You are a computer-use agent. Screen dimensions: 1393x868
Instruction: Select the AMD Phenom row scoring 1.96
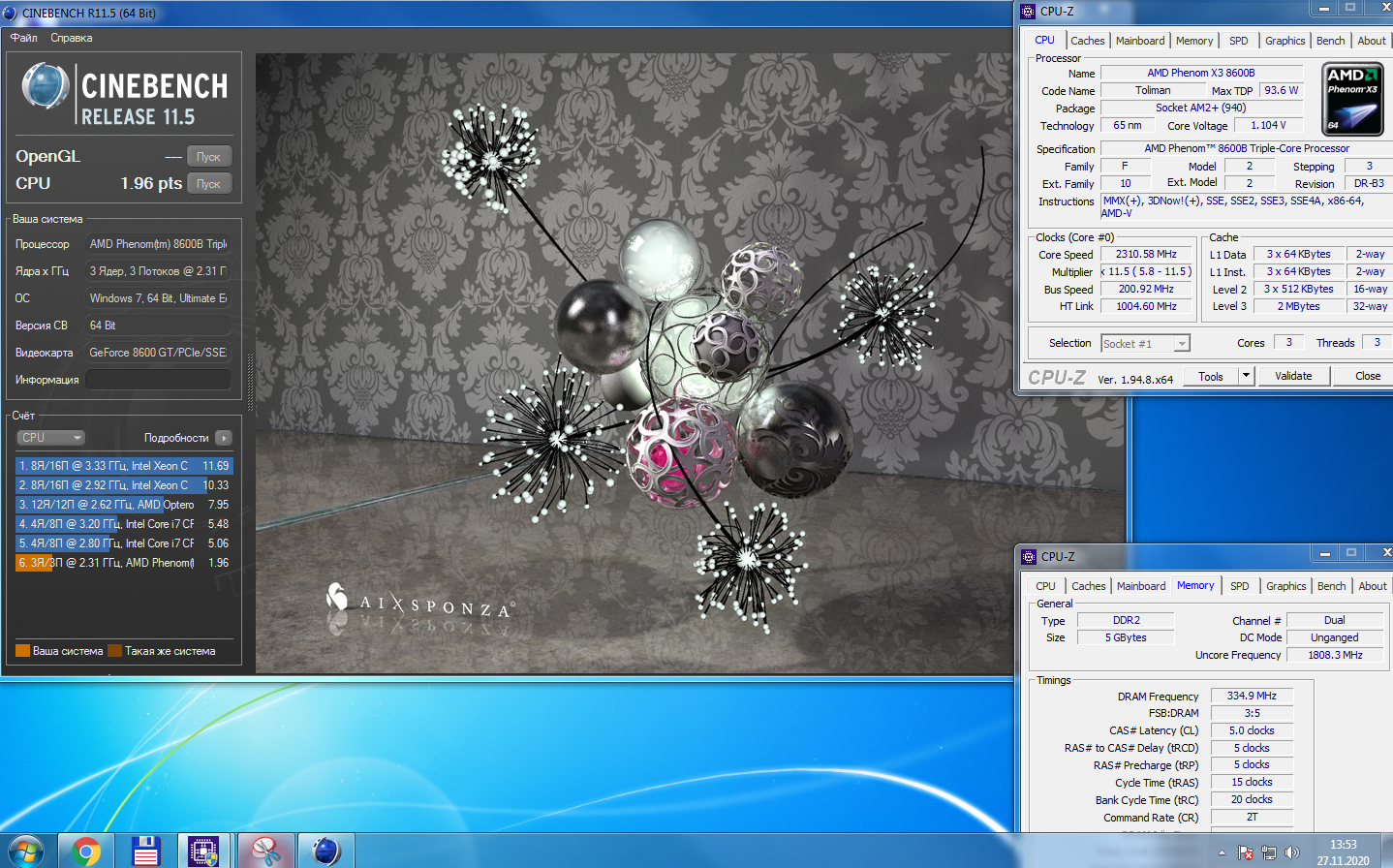pos(124,563)
